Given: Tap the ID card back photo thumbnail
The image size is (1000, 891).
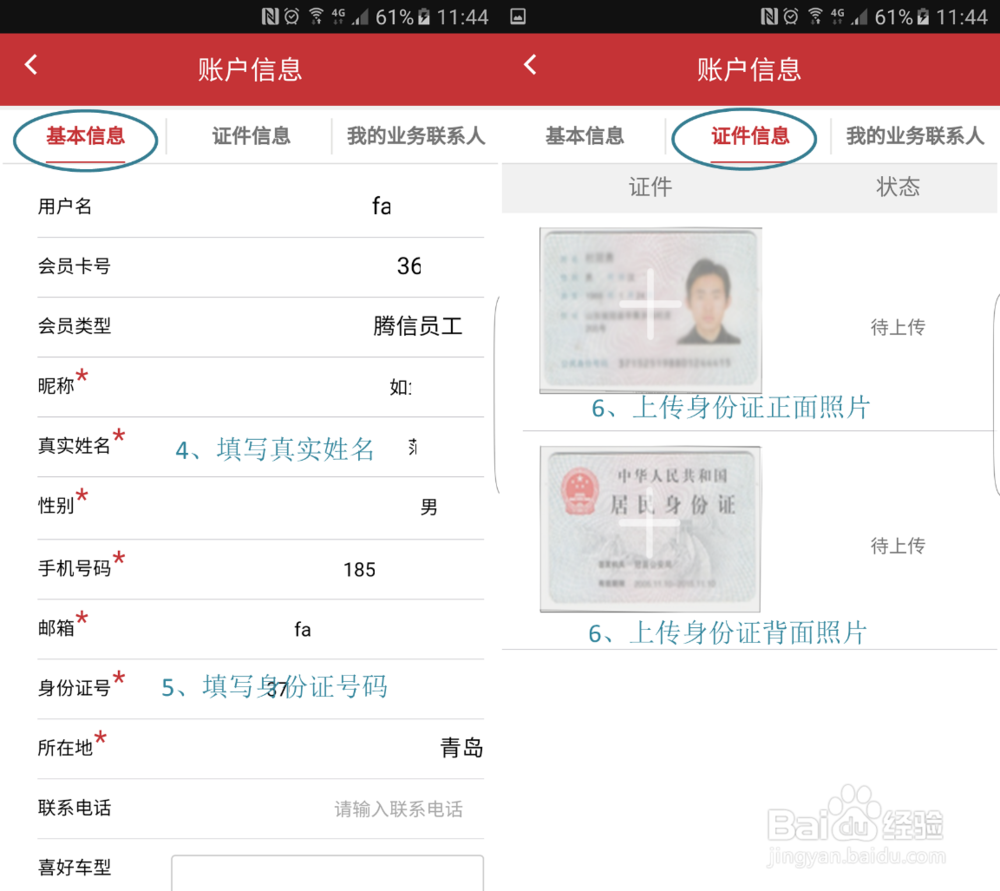Looking at the screenshot, I should pos(650,528).
